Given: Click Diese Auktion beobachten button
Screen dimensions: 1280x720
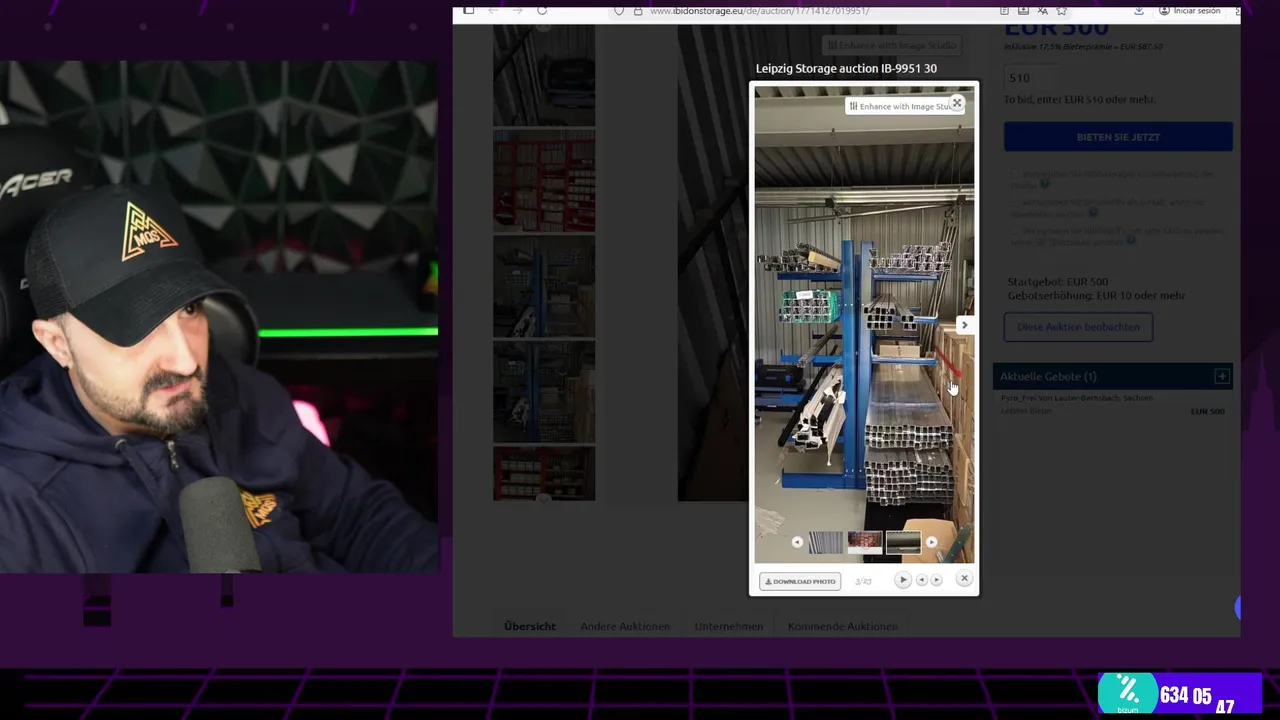Looking at the screenshot, I should (x=1078, y=327).
